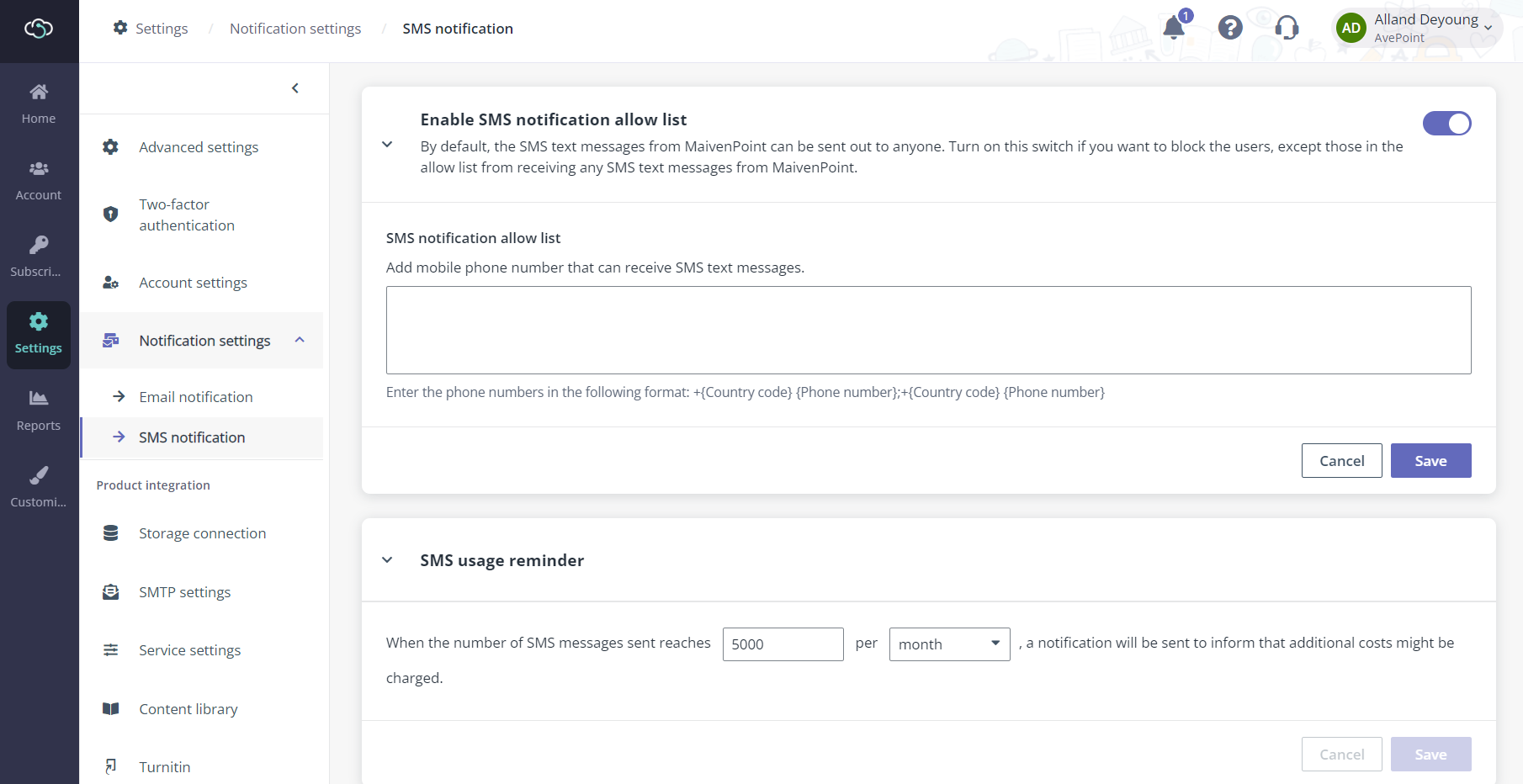Open the Alland Deyoung user menu arrow
1523x784 pixels.
point(1489,28)
